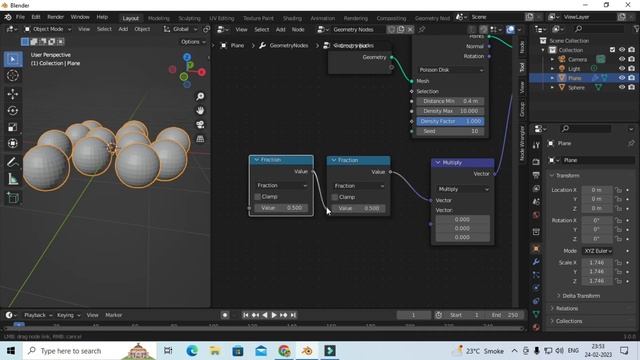Expand the Relations panel

coord(567,308)
